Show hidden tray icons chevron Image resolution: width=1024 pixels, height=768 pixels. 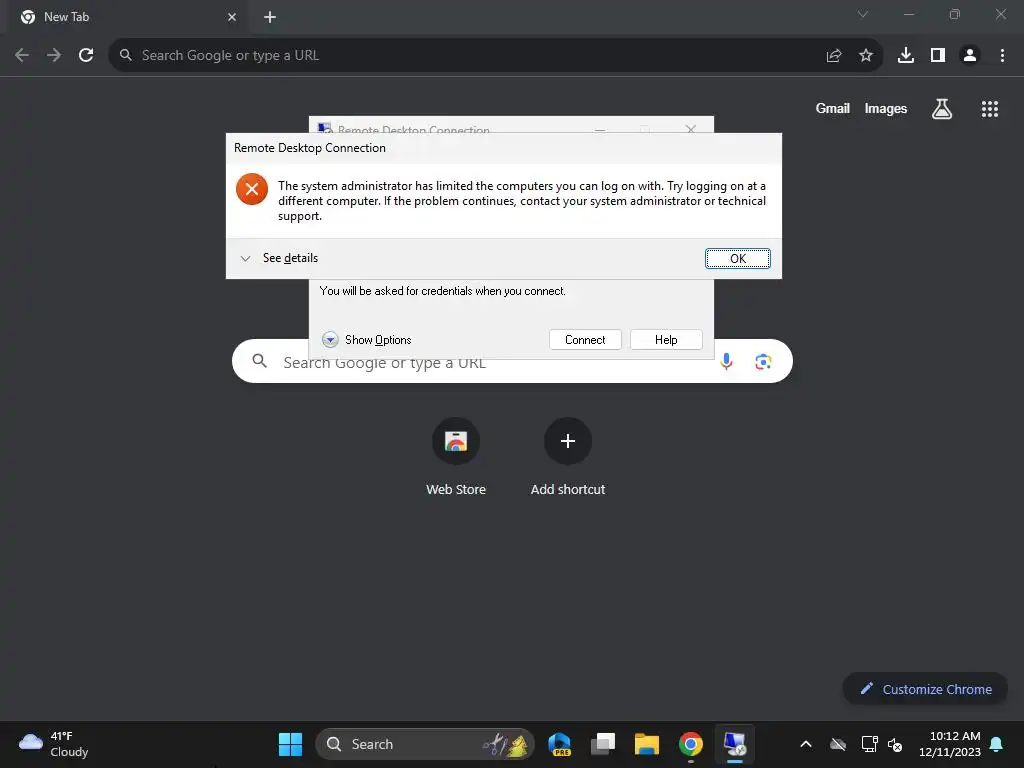pos(806,744)
